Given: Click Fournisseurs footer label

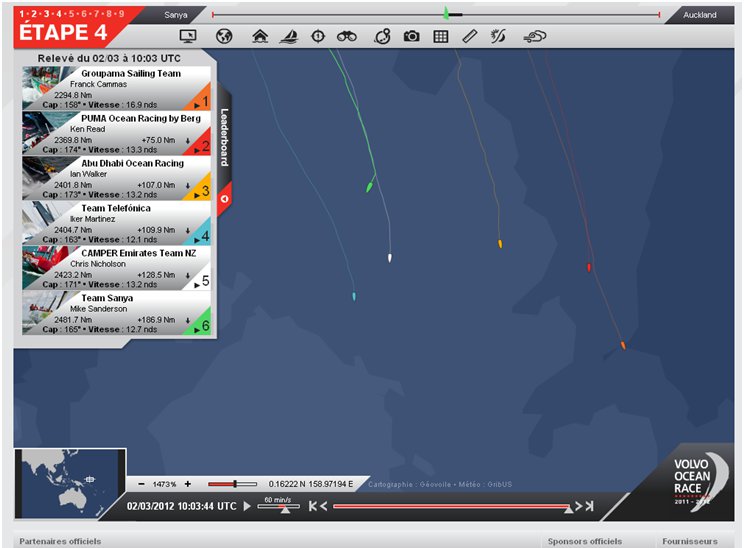Looking at the screenshot, I should tap(690, 541).
